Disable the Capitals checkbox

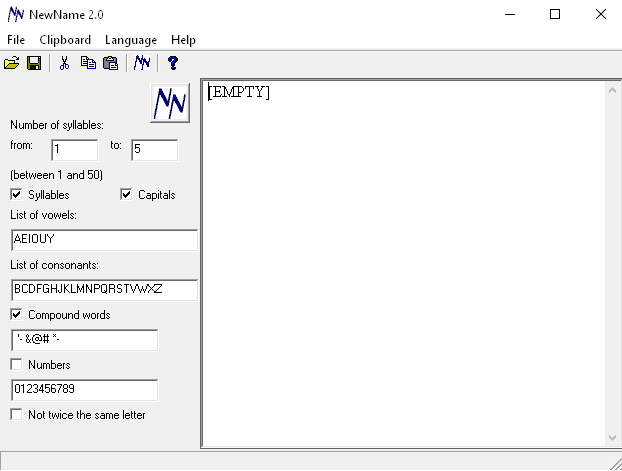pos(126,195)
